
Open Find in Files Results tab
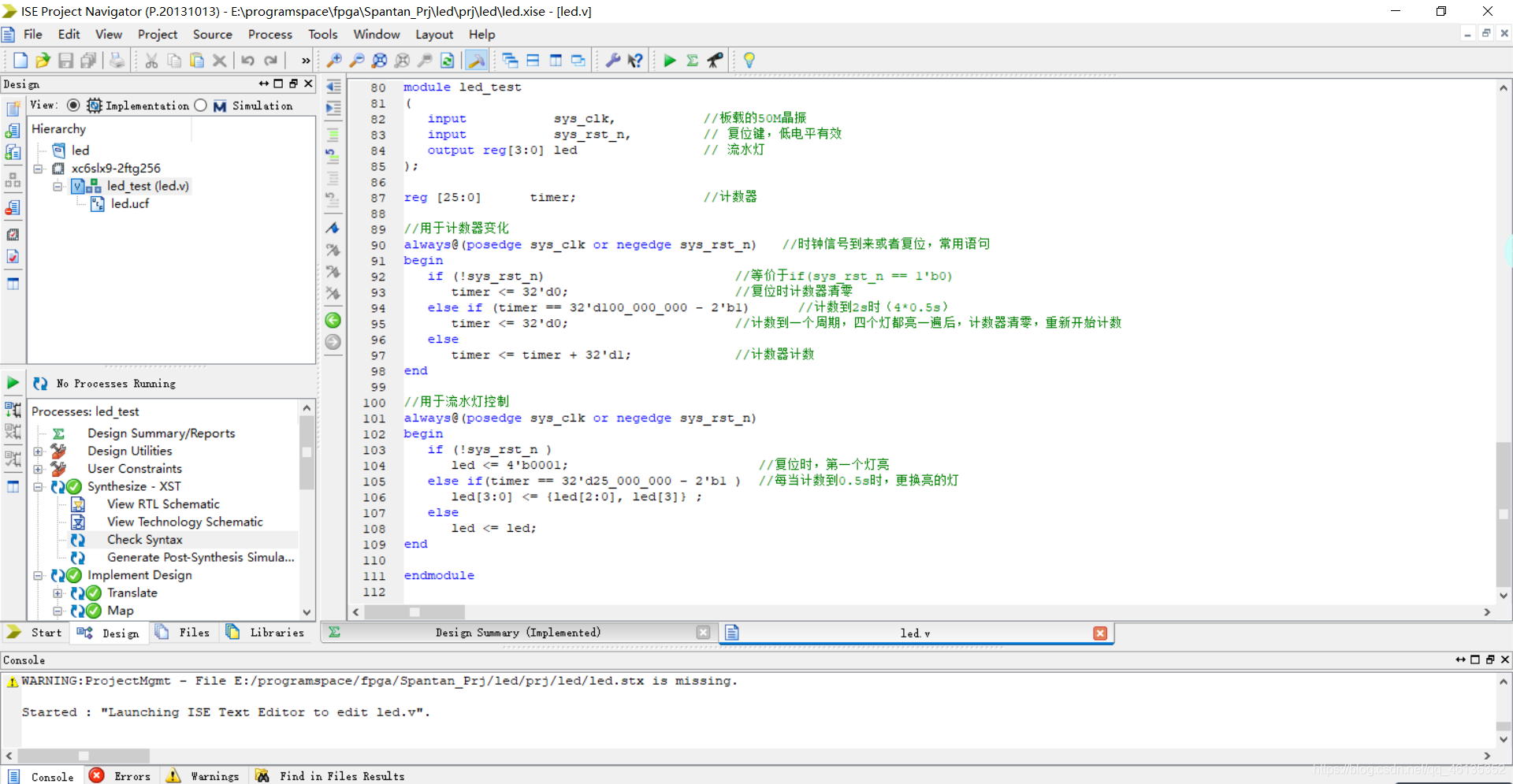[331, 776]
